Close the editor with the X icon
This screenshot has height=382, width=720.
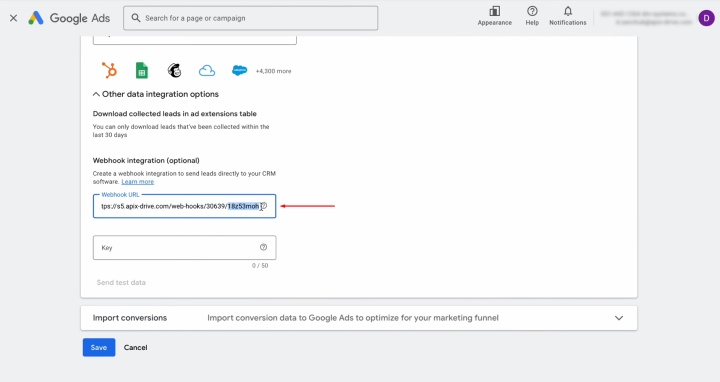click(13, 18)
